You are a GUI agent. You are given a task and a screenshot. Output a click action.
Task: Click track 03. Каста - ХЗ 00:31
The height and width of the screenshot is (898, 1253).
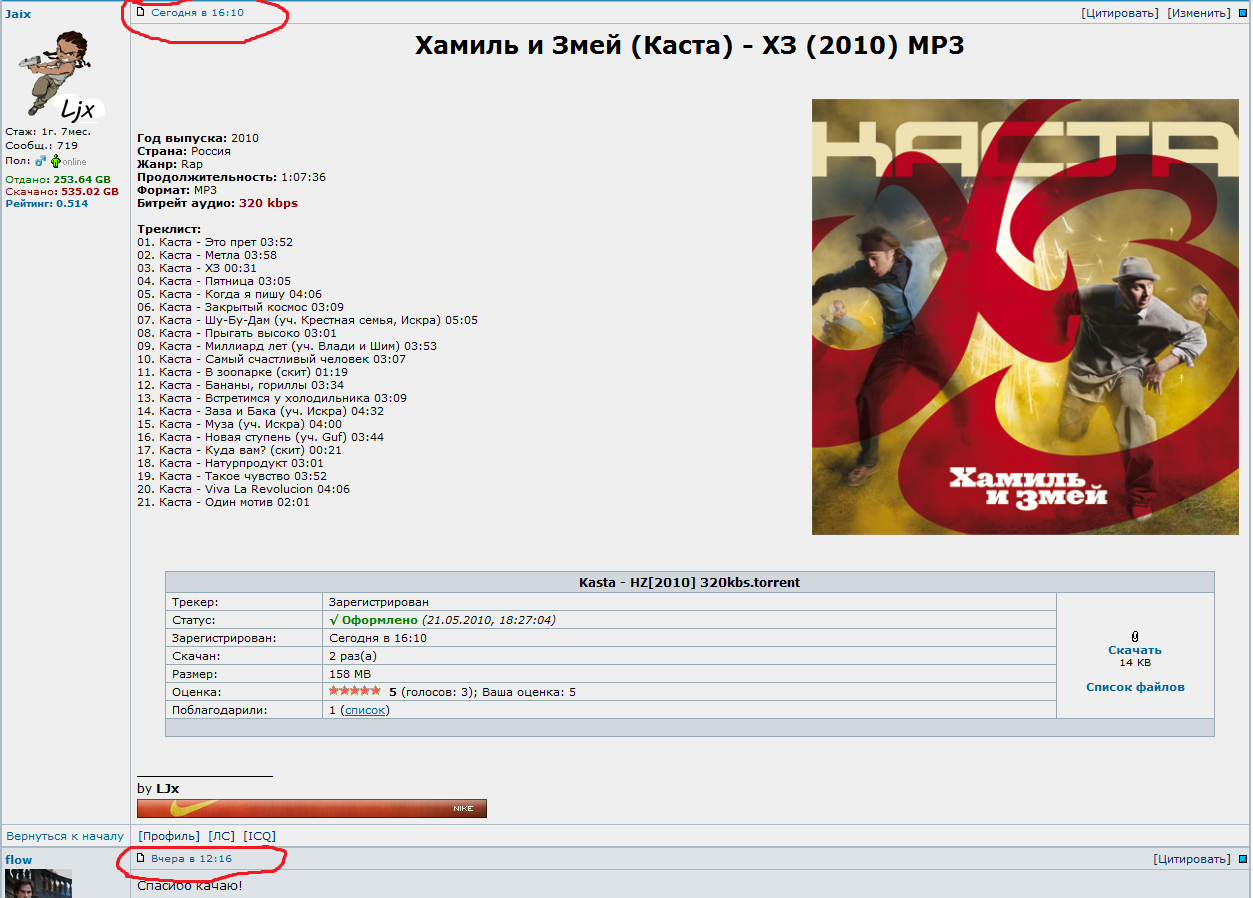197,268
